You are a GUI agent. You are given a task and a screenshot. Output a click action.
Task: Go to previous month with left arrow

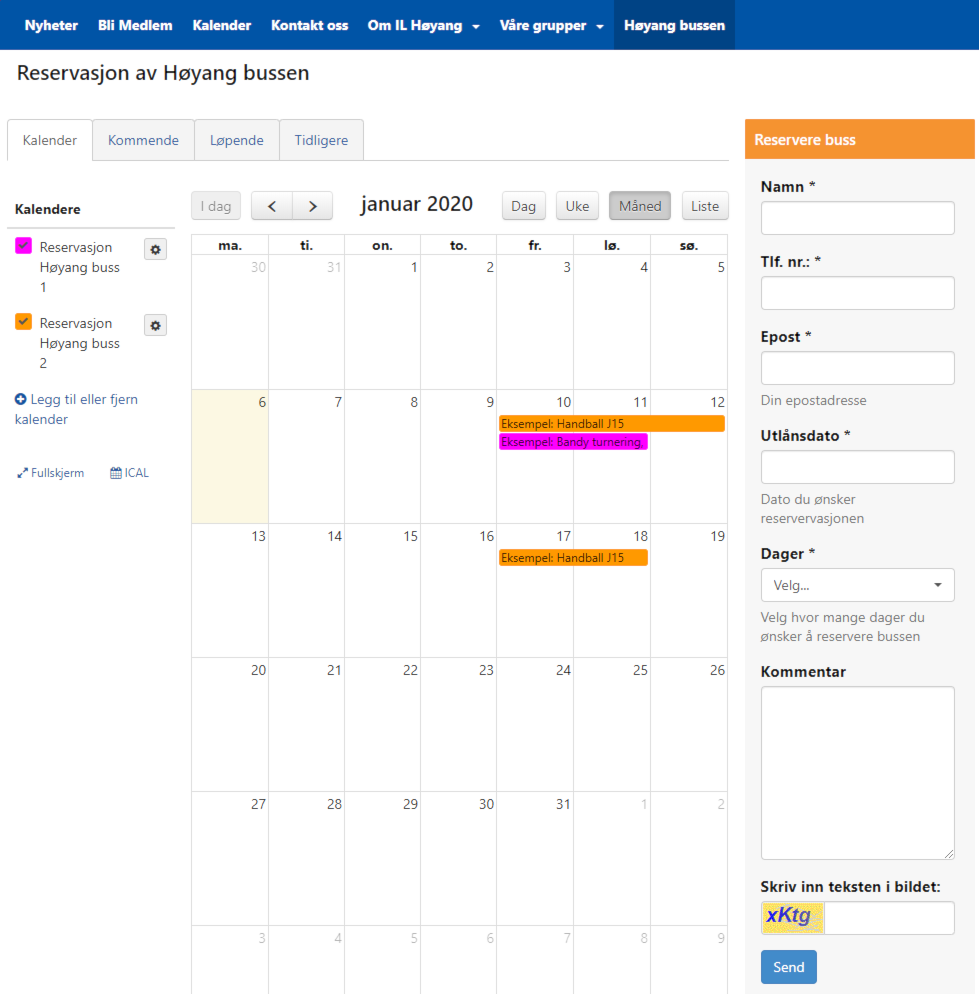[272, 206]
